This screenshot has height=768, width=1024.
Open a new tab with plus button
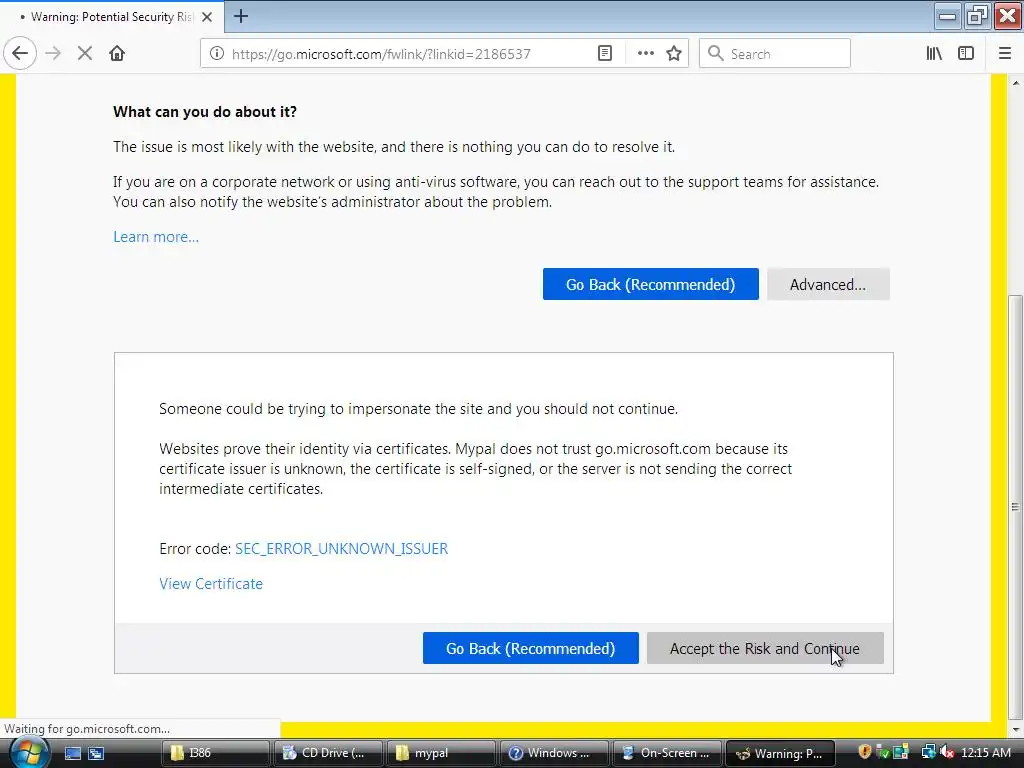(x=241, y=16)
